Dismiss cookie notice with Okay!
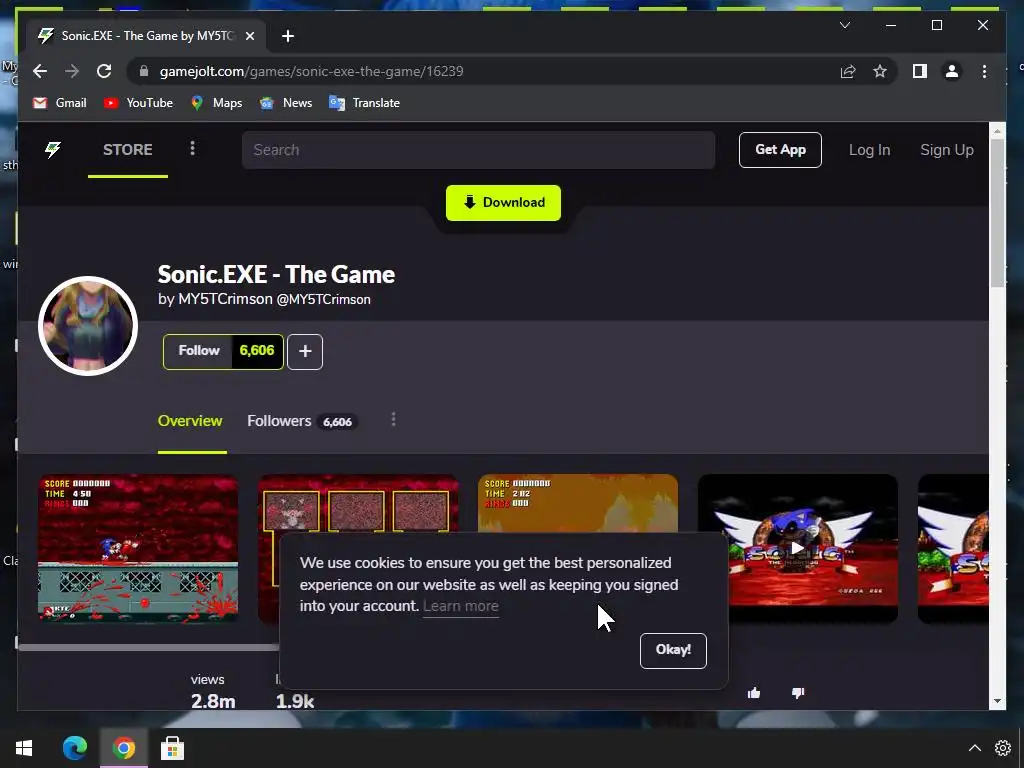This screenshot has width=1024, height=768. 673,650
